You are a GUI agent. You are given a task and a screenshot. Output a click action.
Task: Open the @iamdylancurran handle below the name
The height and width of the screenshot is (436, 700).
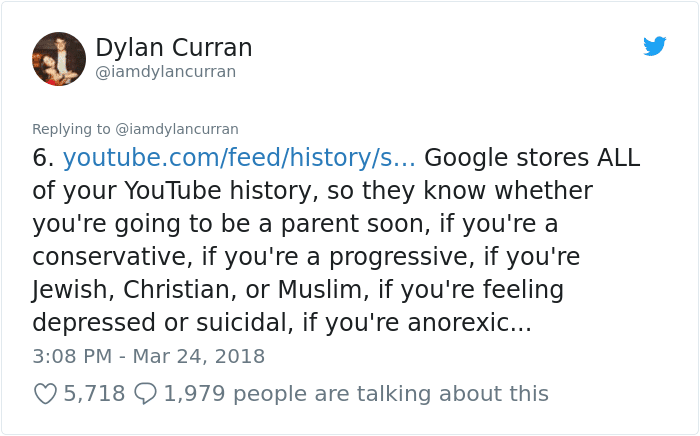click(x=165, y=71)
